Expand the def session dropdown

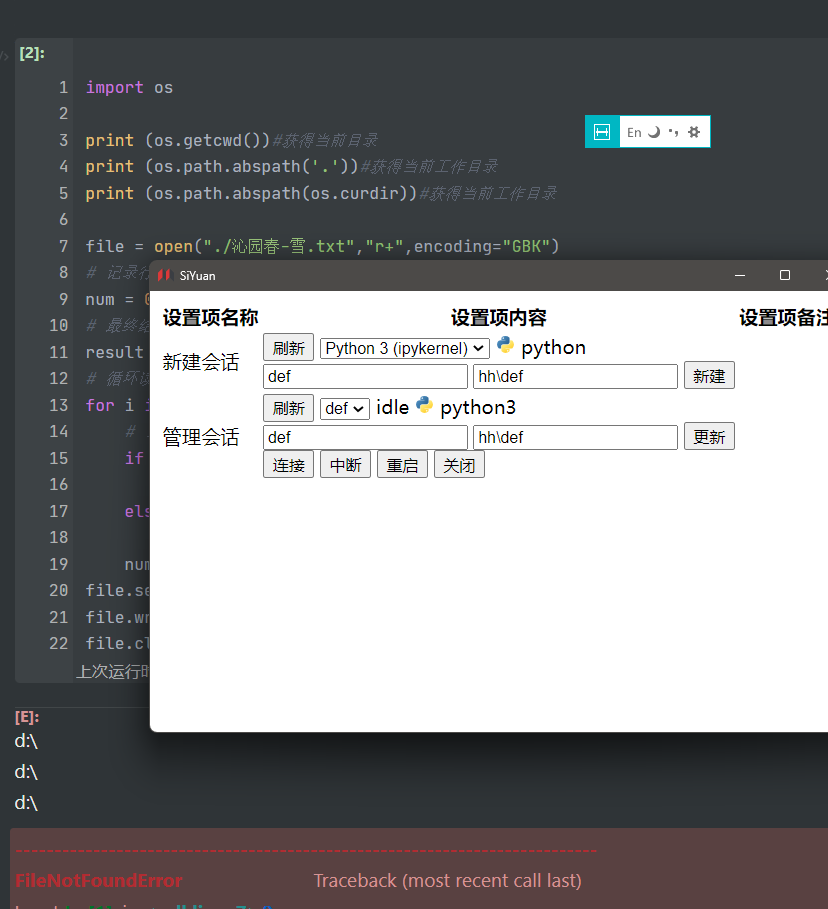click(344, 408)
